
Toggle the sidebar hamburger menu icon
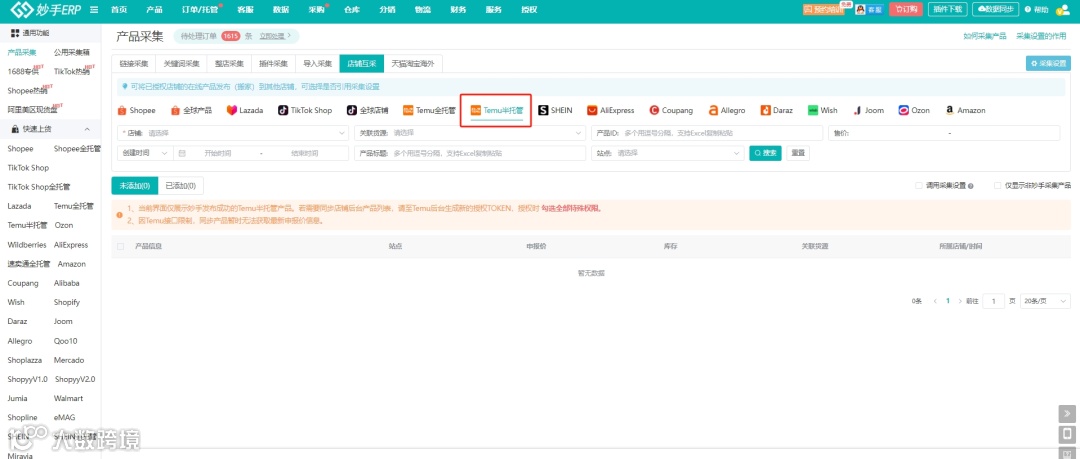click(x=94, y=10)
